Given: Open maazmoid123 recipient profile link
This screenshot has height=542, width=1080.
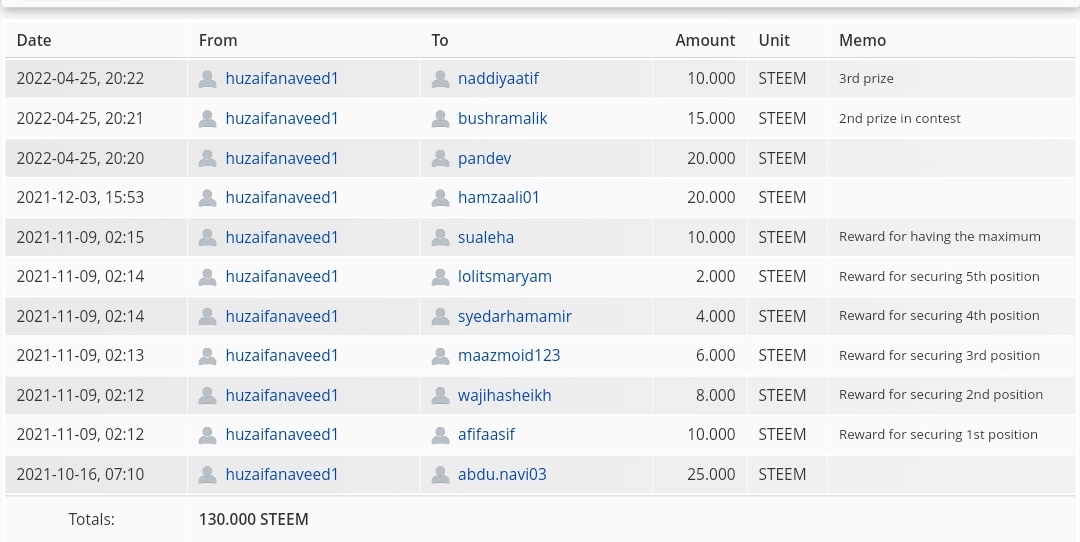Looking at the screenshot, I should [509, 356].
